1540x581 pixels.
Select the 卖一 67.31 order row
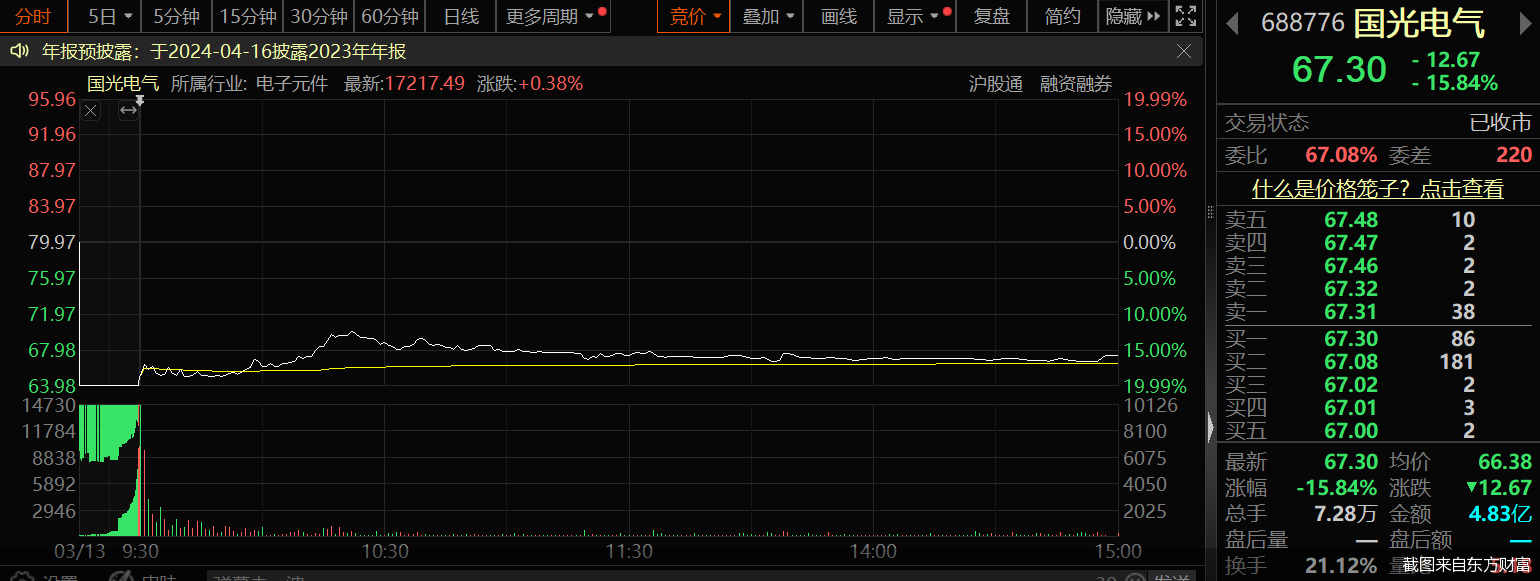(x=1378, y=312)
